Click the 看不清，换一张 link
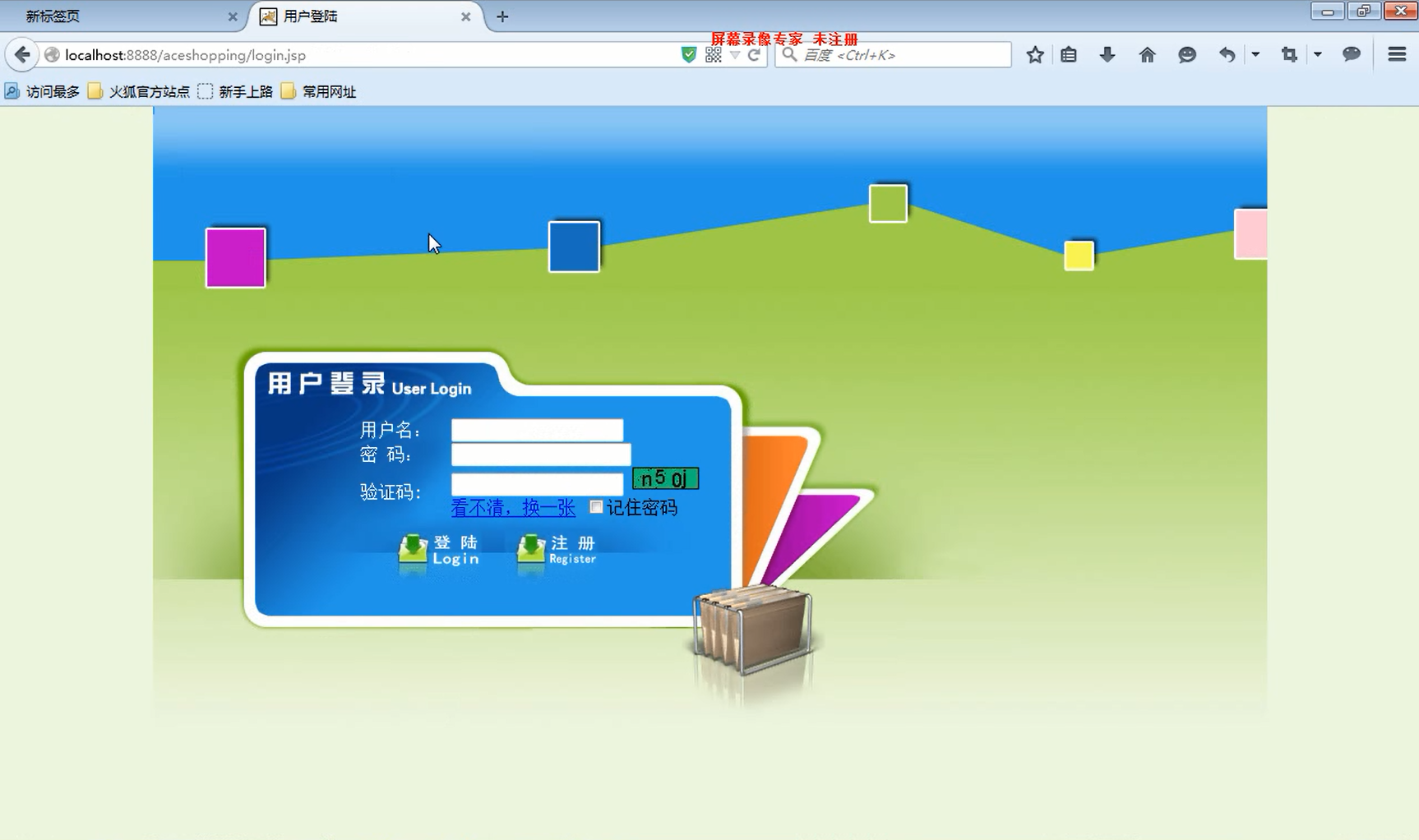 513,508
